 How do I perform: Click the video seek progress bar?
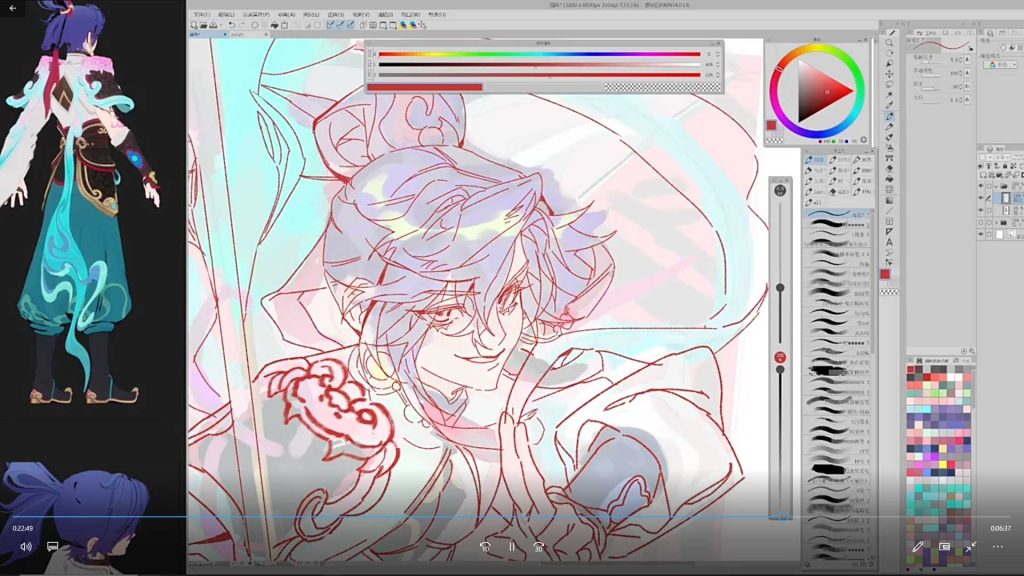tap(512, 517)
